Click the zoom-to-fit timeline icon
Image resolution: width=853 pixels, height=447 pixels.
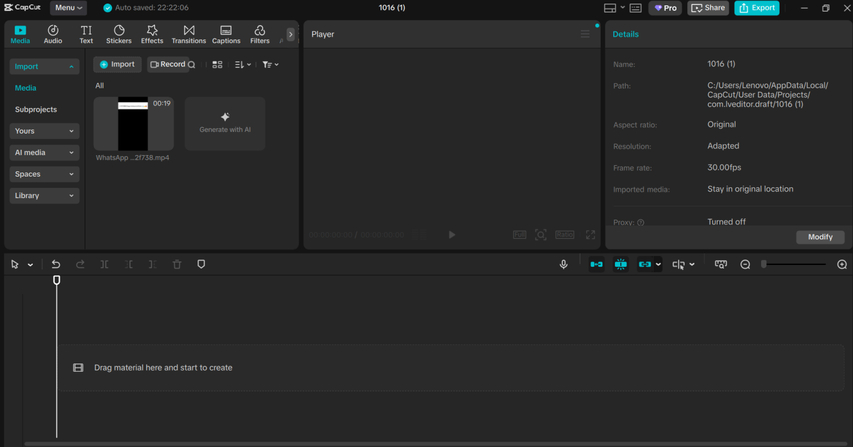tap(721, 264)
